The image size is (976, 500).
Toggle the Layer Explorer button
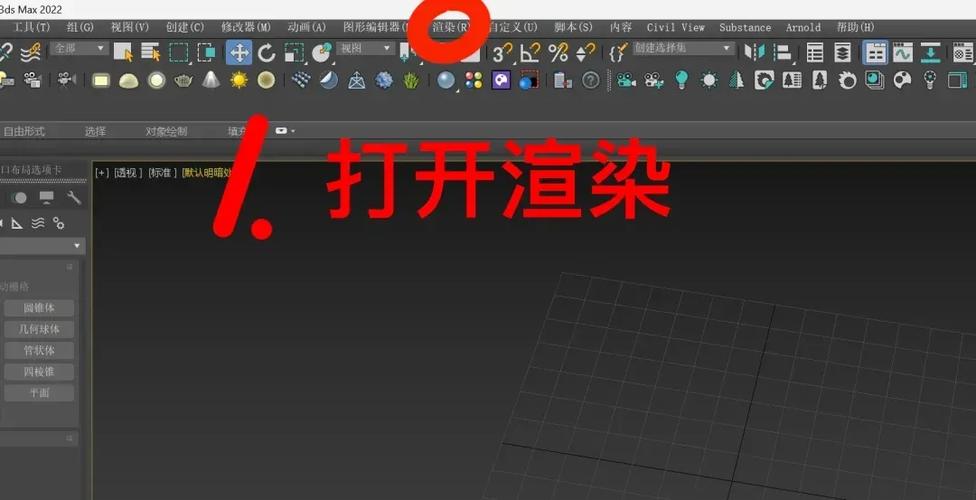click(842, 53)
